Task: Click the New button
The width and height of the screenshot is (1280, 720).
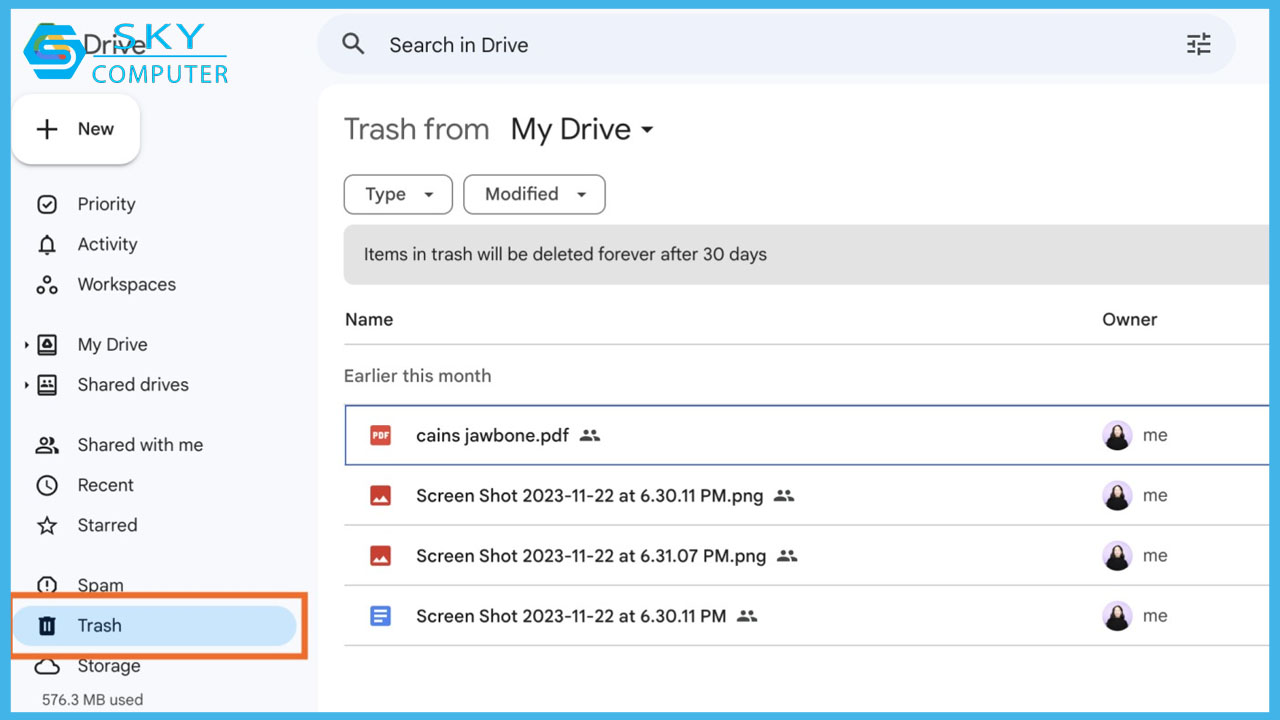Action: pyautogui.click(x=76, y=129)
